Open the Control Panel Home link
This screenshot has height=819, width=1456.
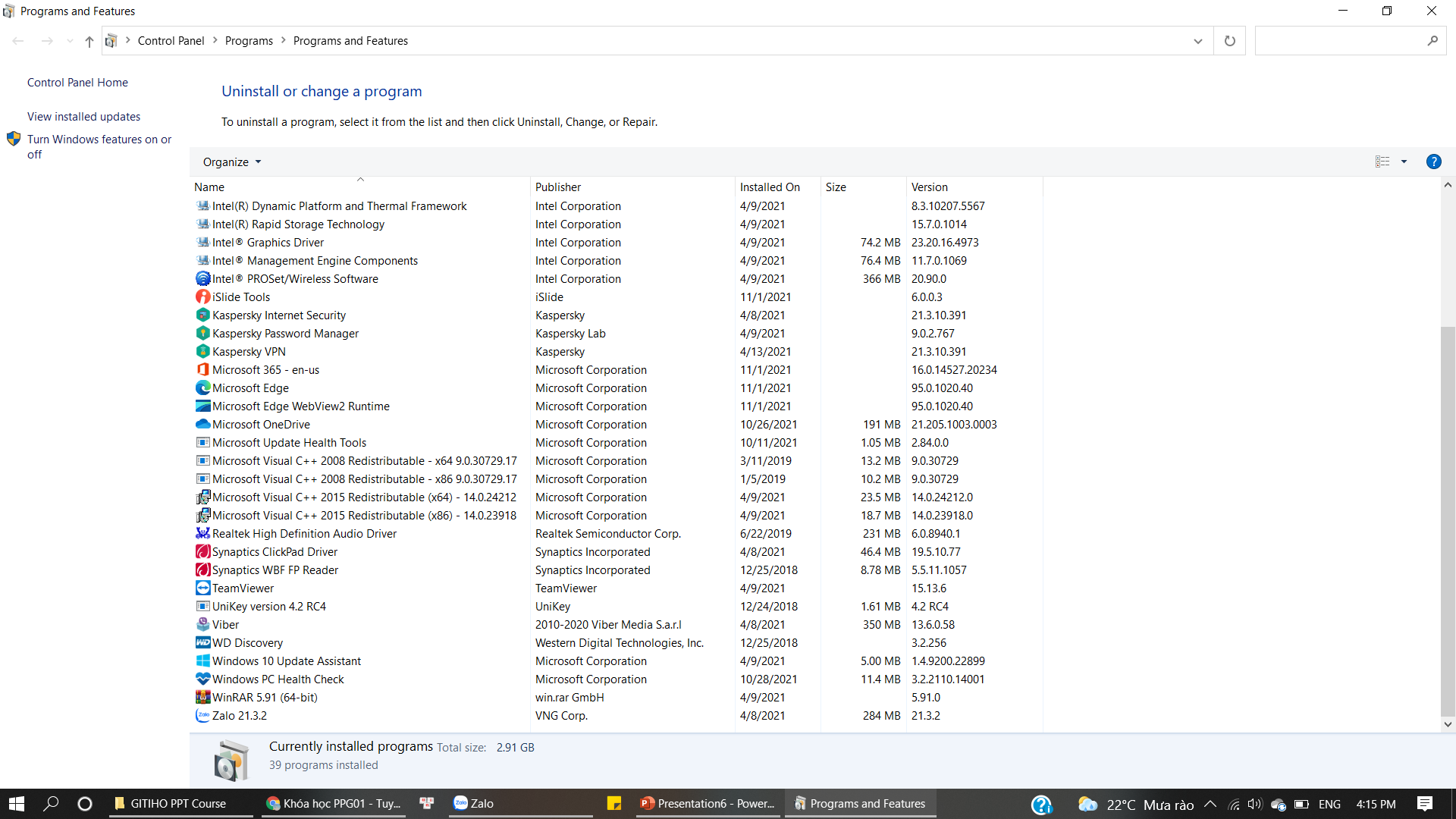[77, 83]
